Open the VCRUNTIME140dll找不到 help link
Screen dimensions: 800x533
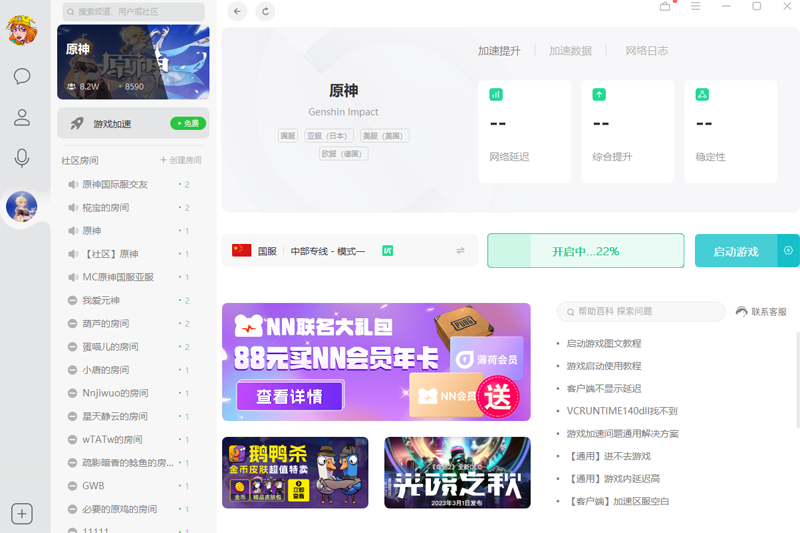tap(622, 411)
